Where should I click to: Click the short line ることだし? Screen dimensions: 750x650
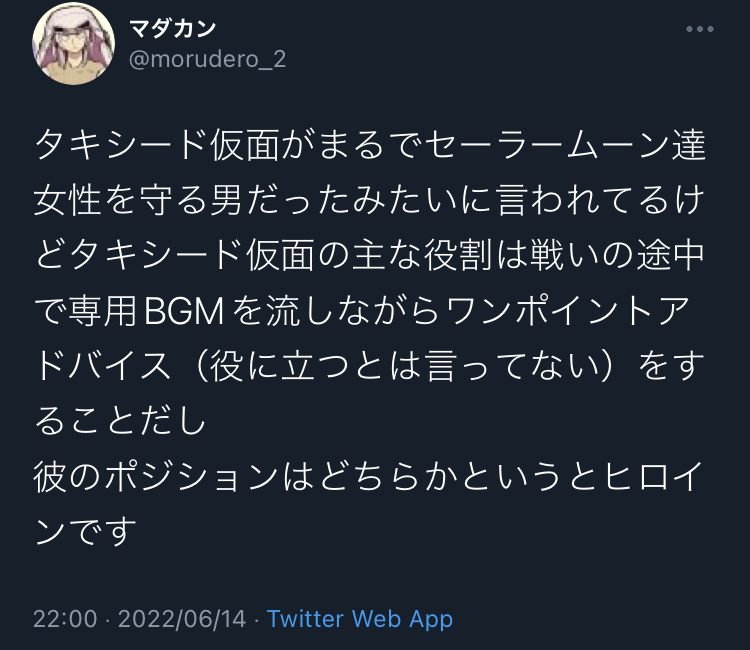120,421
